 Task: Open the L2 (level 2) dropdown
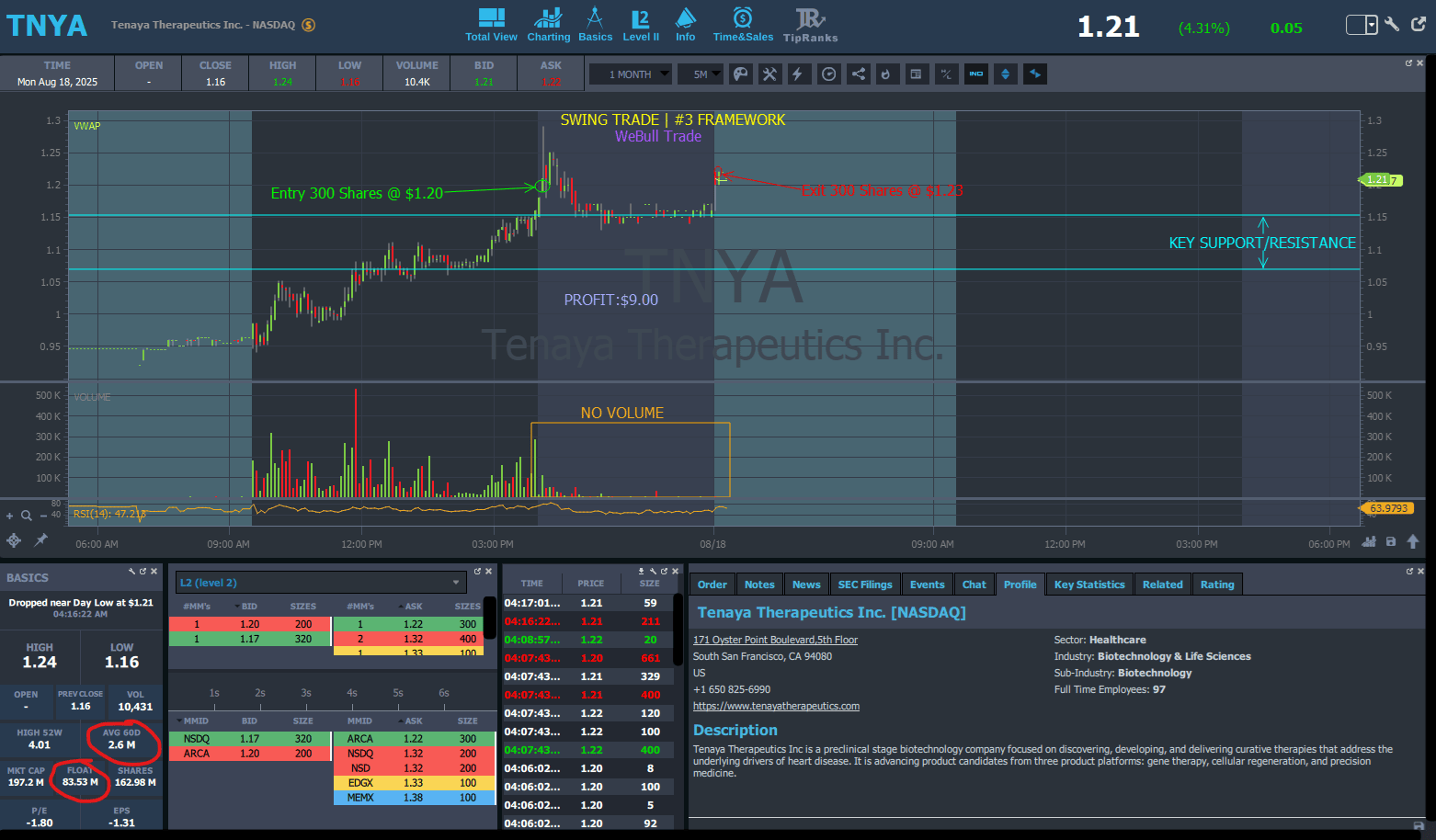(x=320, y=583)
